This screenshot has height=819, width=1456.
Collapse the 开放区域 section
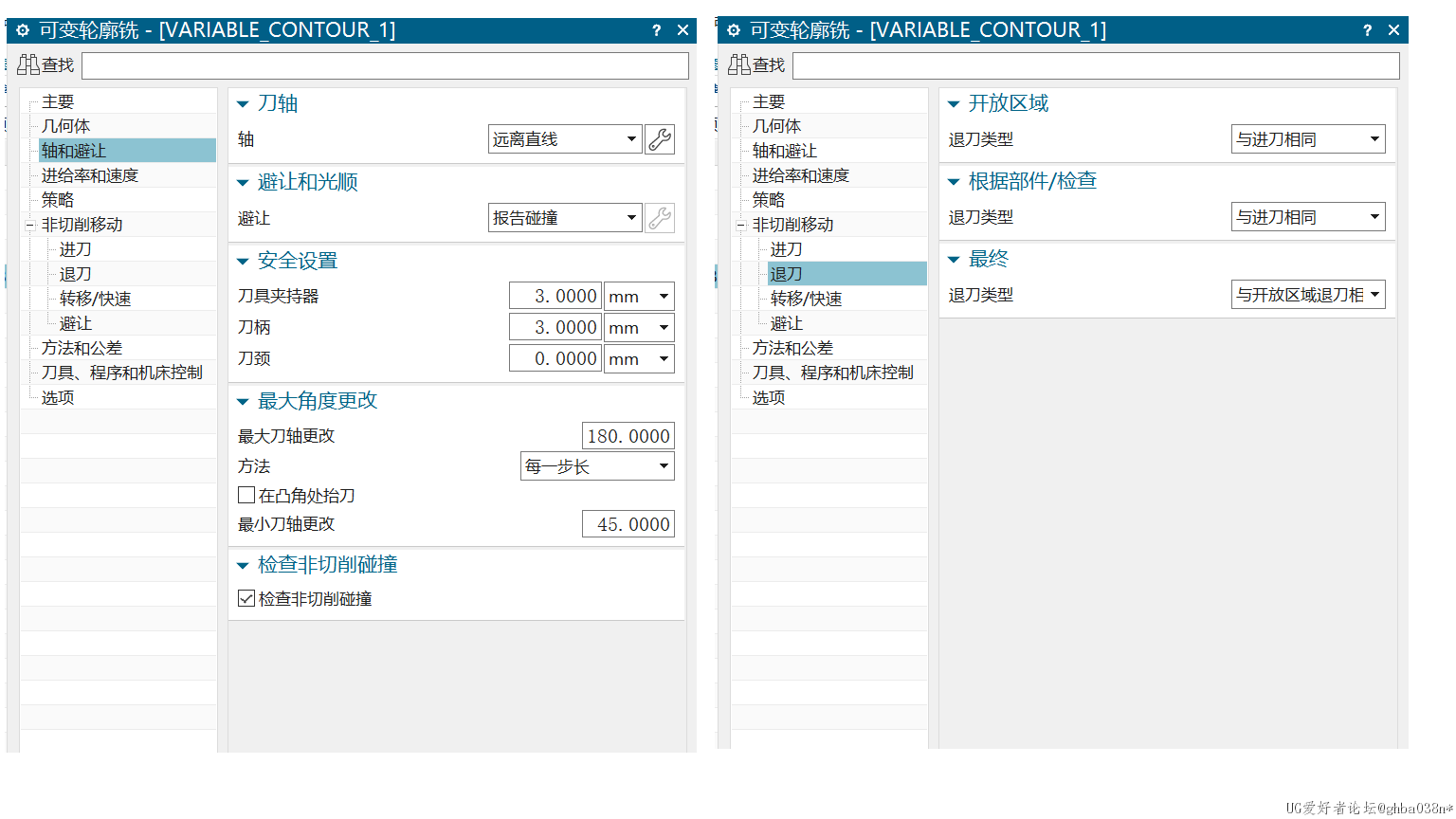[x=954, y=104]
